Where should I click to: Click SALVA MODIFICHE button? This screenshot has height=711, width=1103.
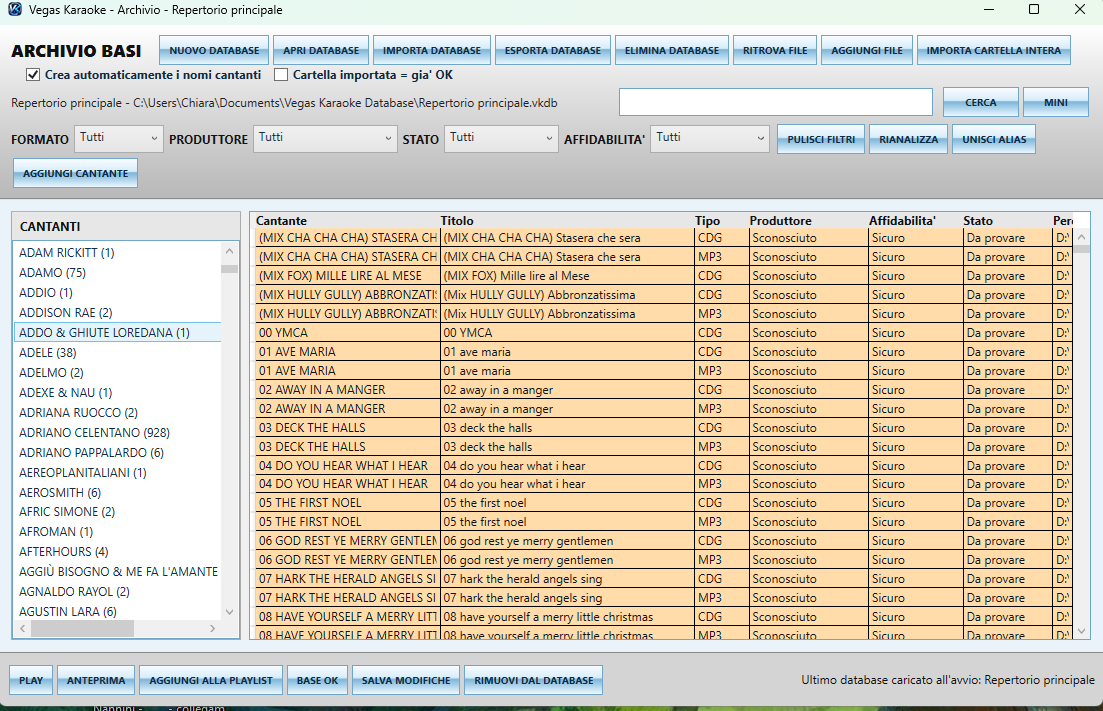pos(406,680)
